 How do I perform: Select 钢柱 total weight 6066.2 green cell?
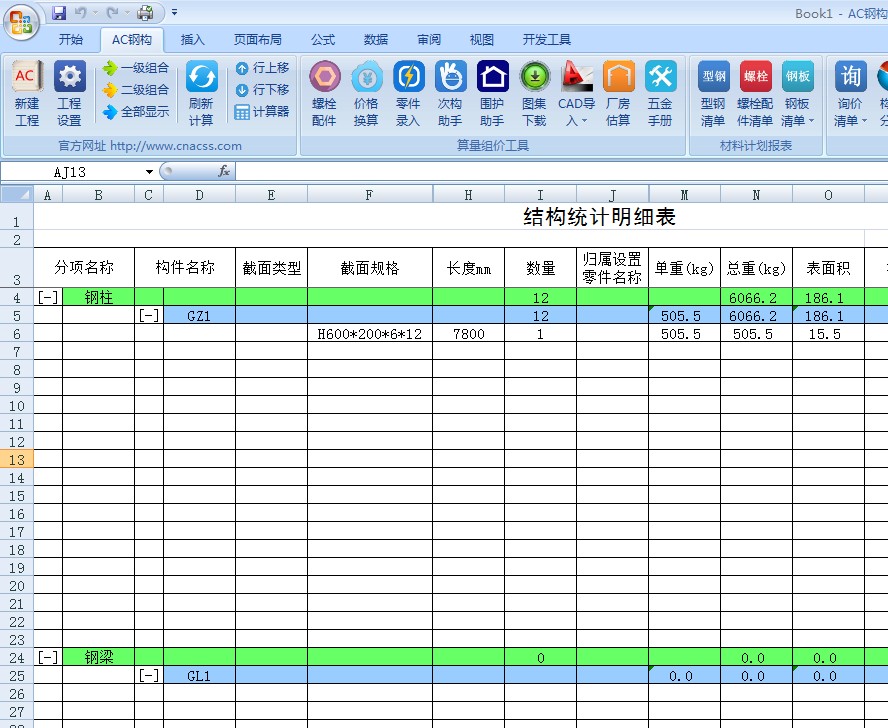tap(756, 297)
